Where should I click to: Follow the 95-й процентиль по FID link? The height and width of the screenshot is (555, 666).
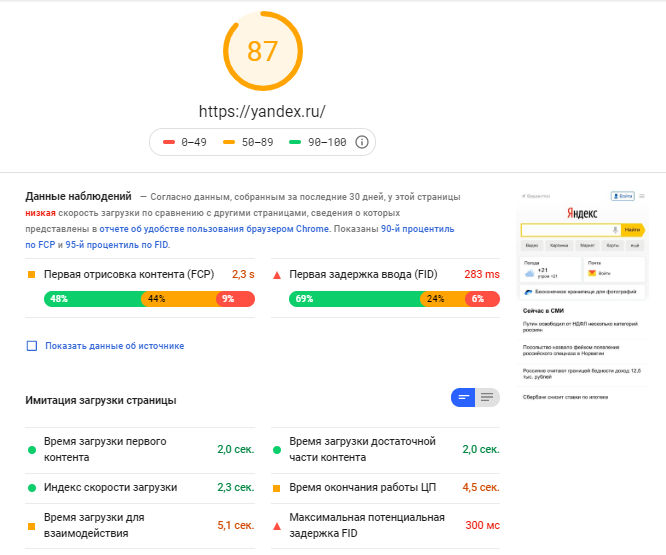point(117,245)
